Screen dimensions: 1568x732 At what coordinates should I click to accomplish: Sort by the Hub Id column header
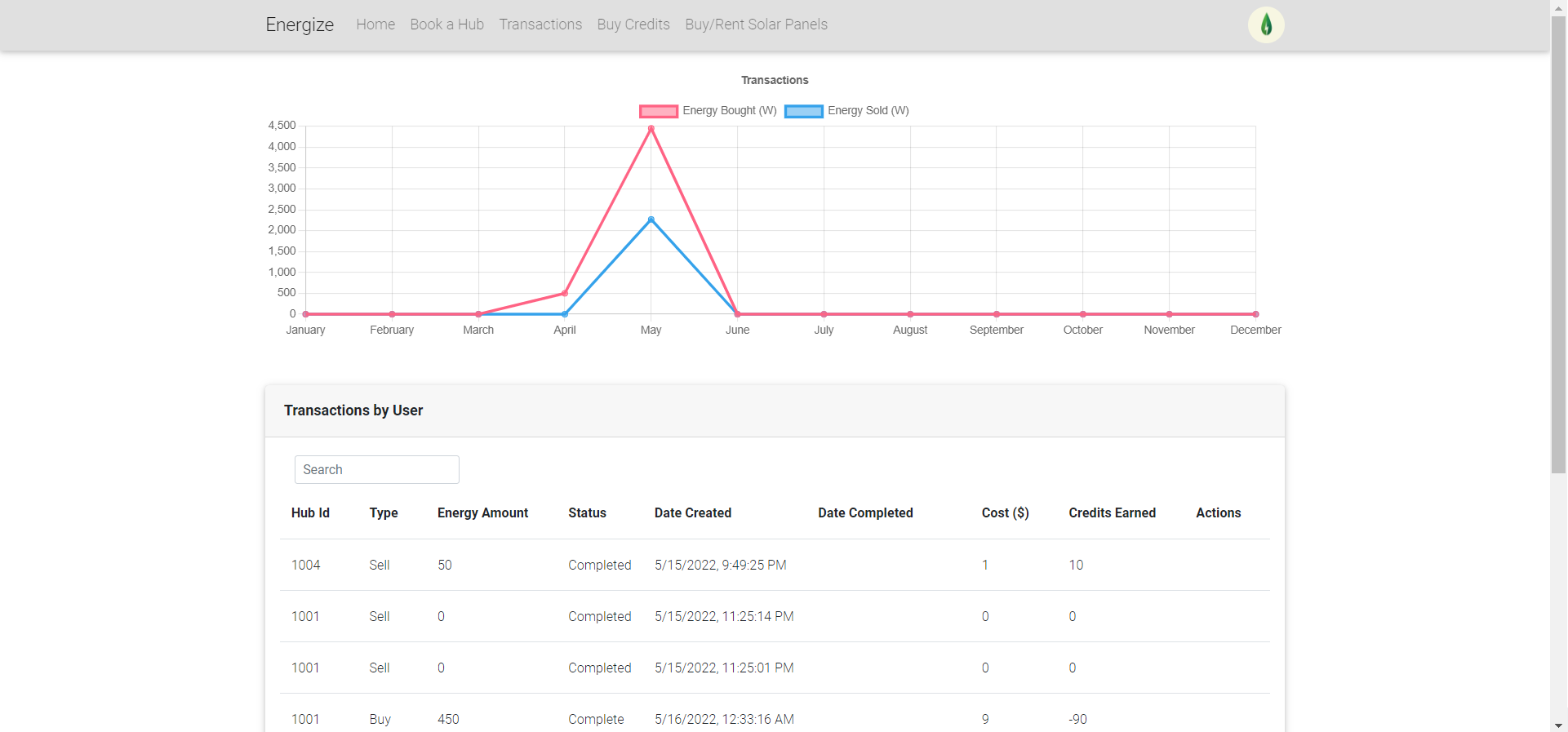click(x=310, y=512)
